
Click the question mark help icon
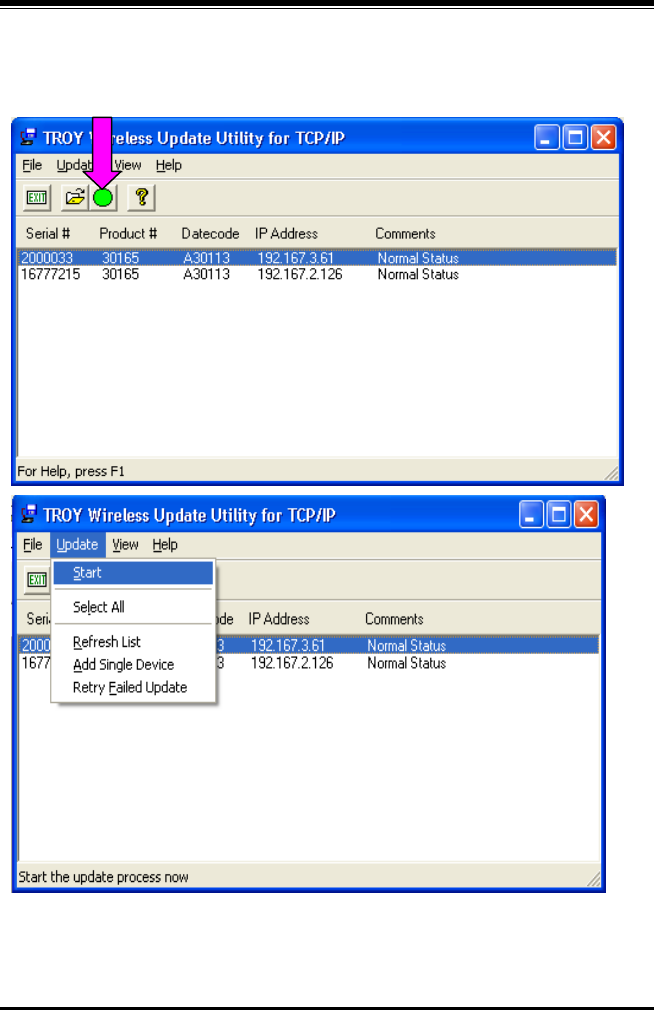coord(141,198)
